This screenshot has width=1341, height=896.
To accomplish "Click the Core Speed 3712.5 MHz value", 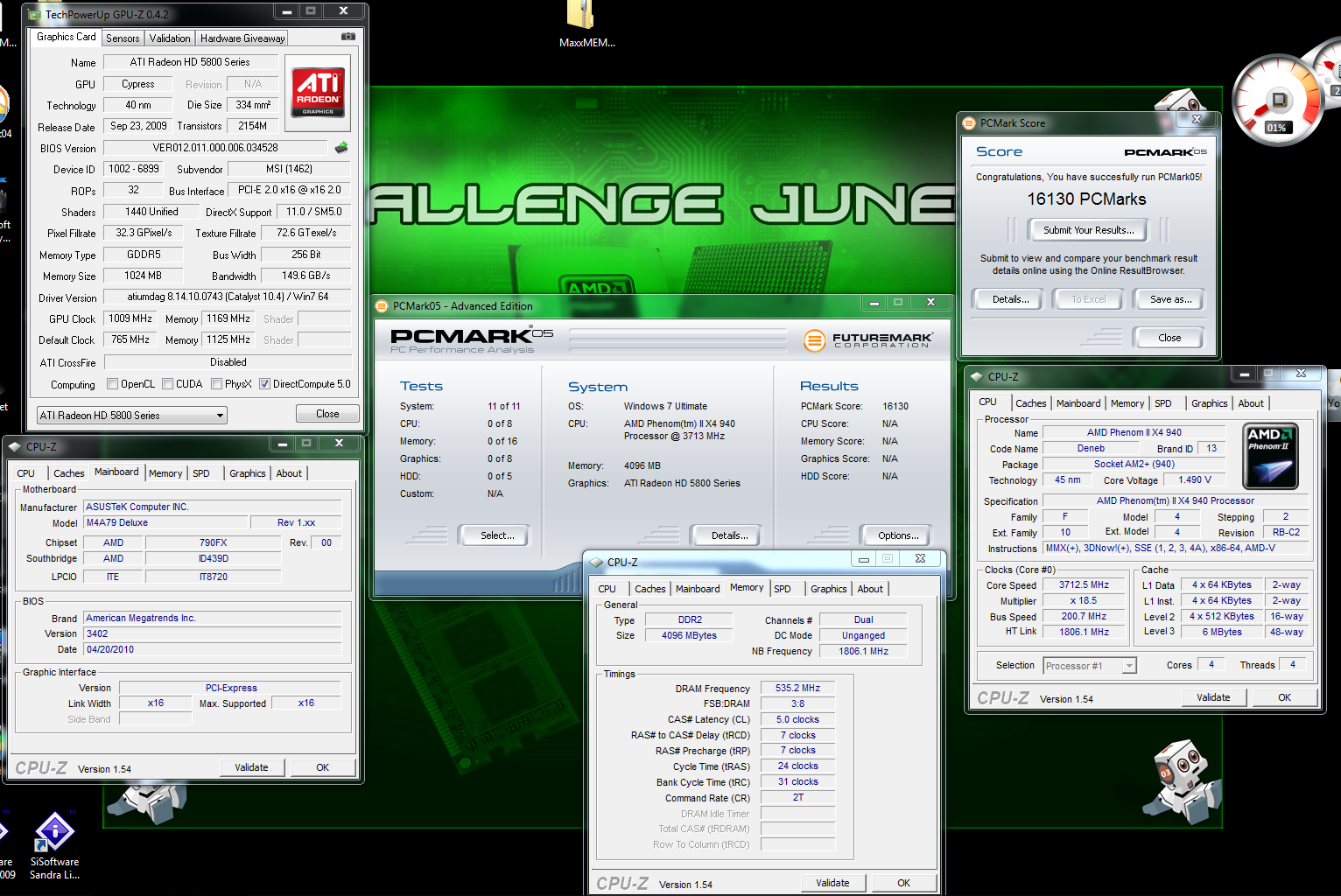I will point(1084,585).
